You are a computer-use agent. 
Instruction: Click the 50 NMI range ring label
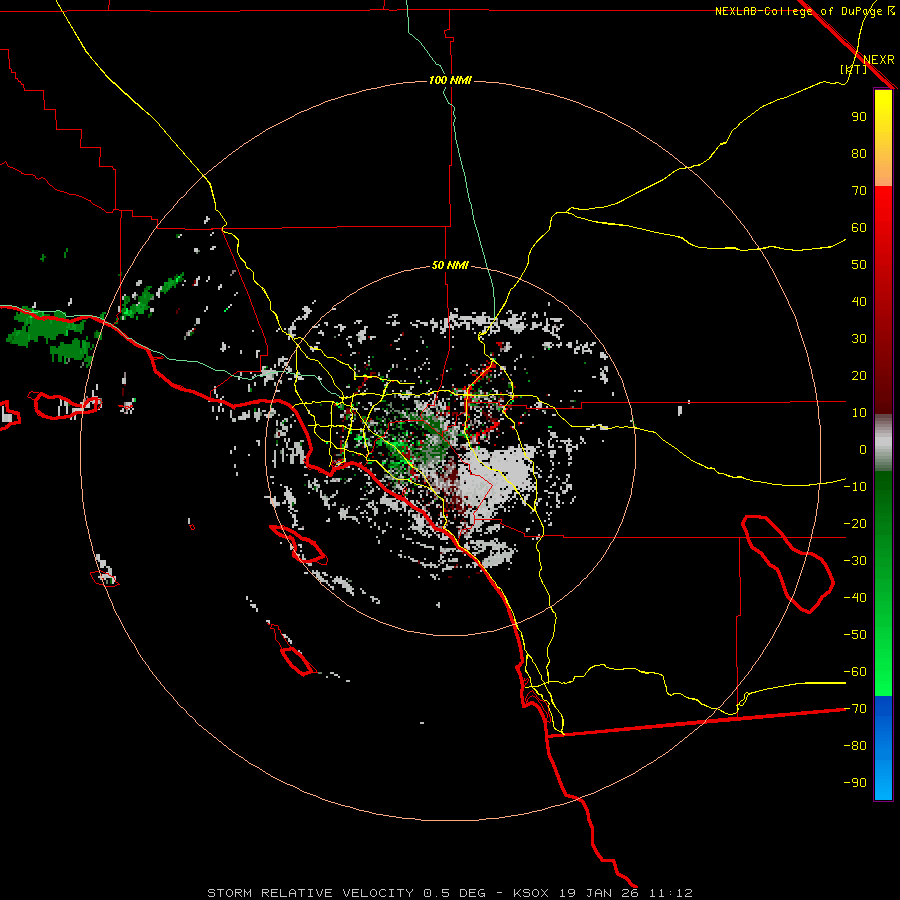[x=450, y=265]
